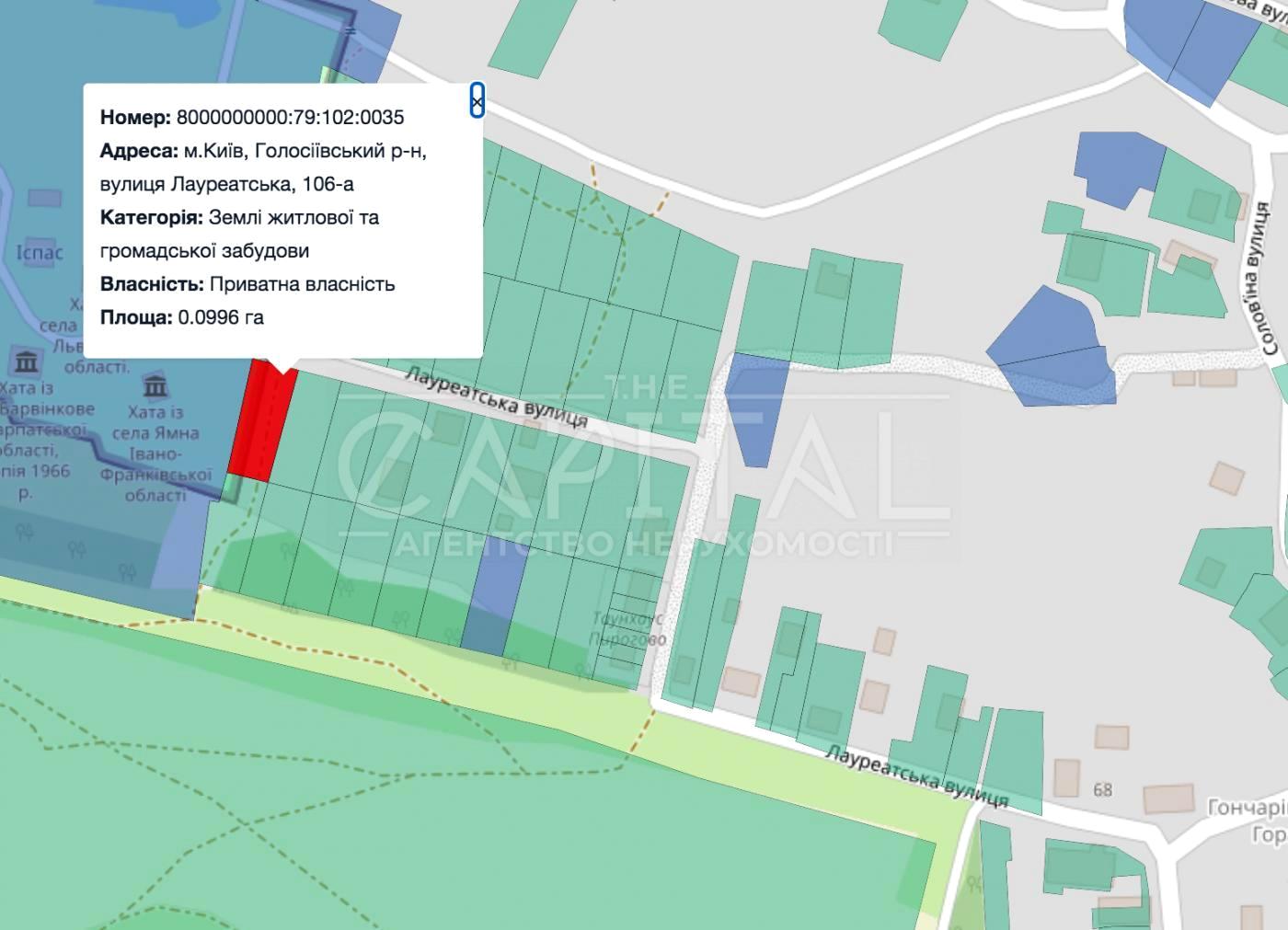Close the parcel info popup
The image size is (1288, 930).
coord(477,100)
